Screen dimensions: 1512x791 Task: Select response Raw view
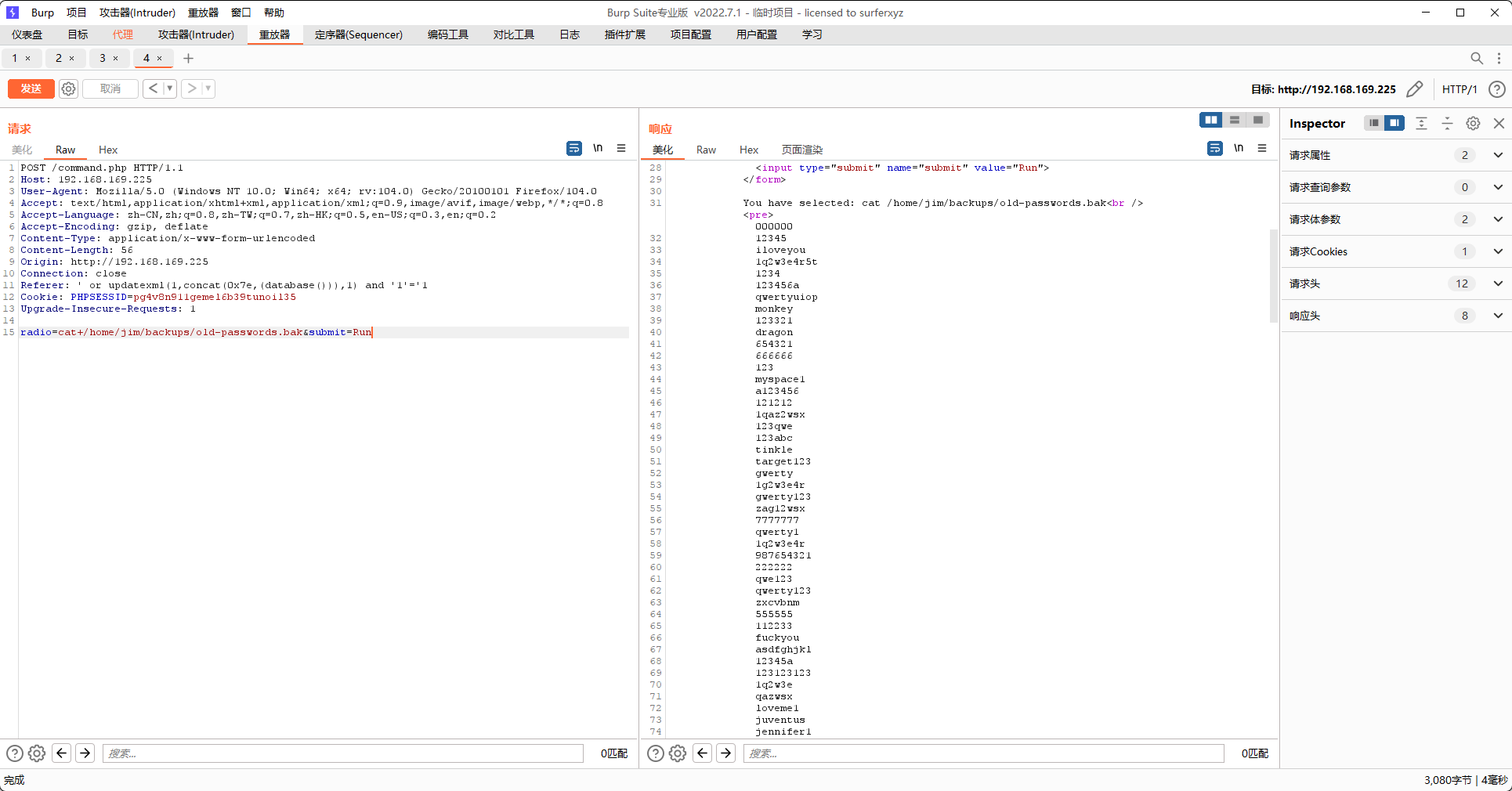(x=706, y=150)
